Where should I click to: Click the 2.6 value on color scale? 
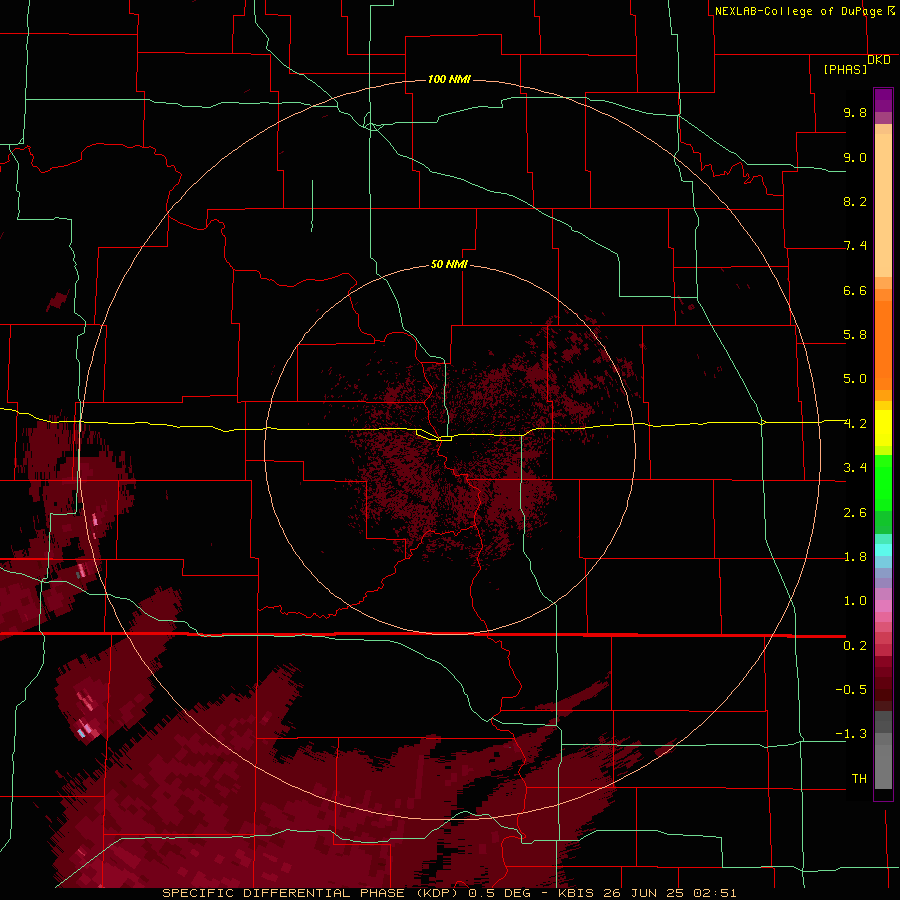855,513
